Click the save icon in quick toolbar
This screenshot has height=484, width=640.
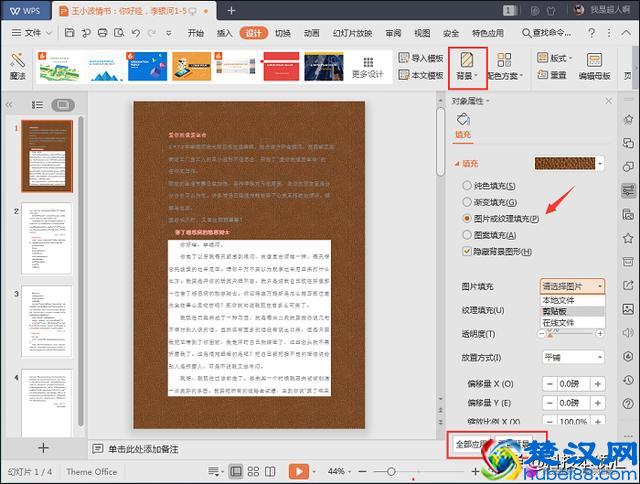click(69, 33)
